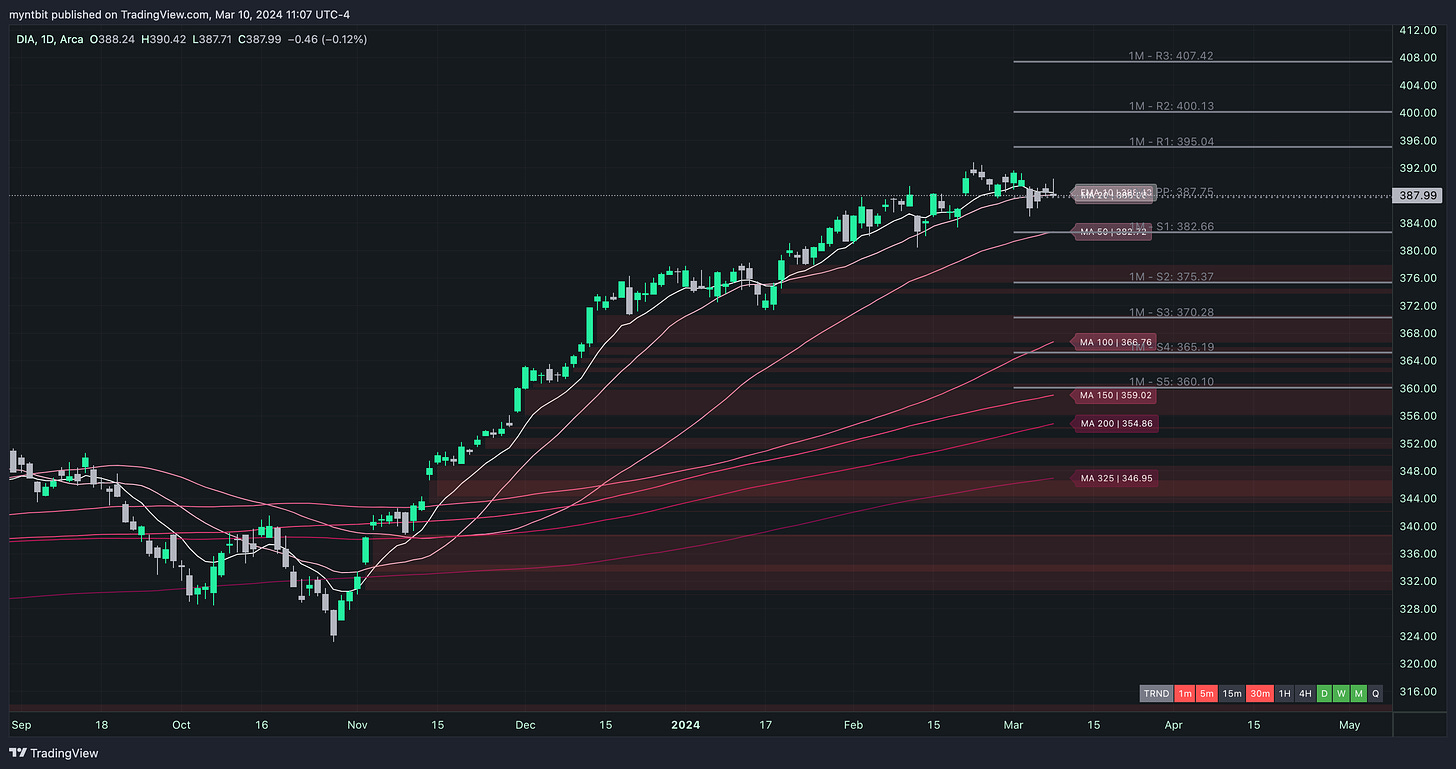Viewport: 1456px width, 769px height.
Task: Click the 1M - R3: 407.42 pivot label
Action: tap(1171, 56)
